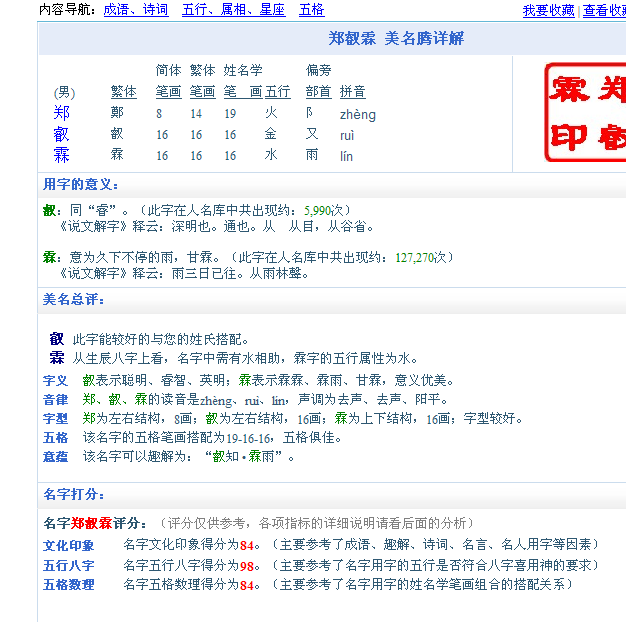The height and width of the screenshot is (622, 626).
Task: Select the blue character 霖 in name table
Action: point(61,155)
